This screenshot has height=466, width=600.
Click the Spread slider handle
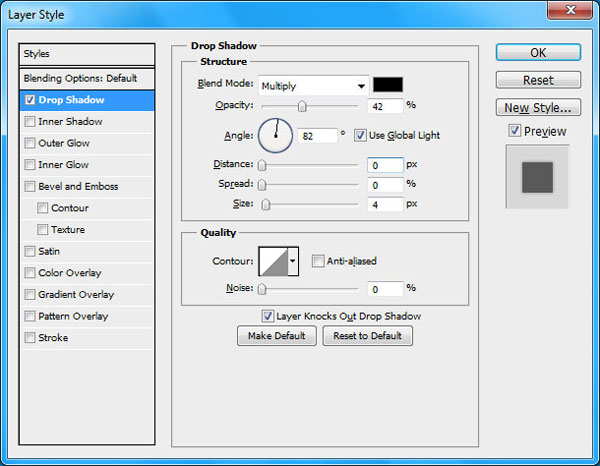click(x=262, y=185)
